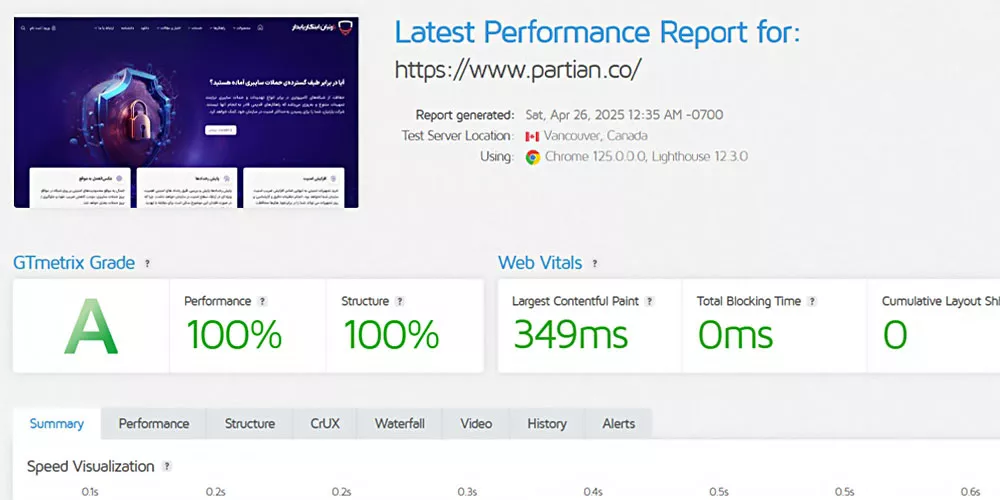1000x500 pixels.
Task: Click the green A grade letter
Action: [91, 327]
